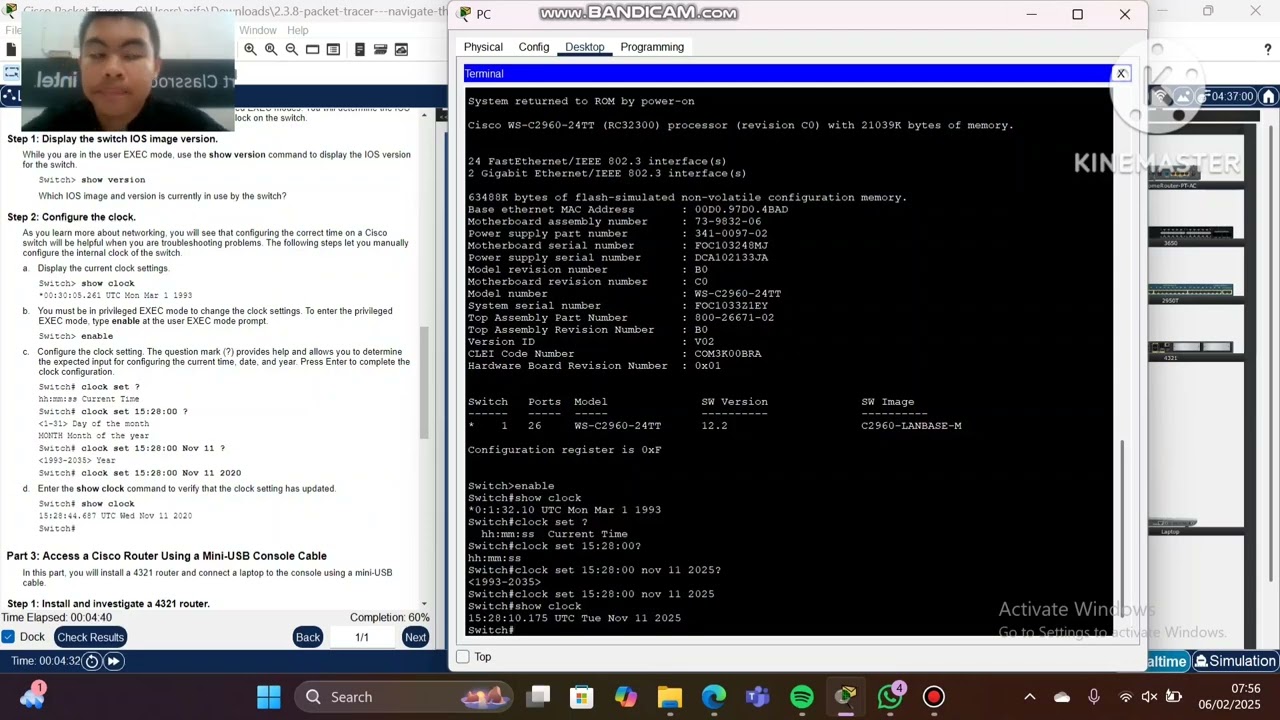Screen dimensions: 1280x720
Task: Click the Step 2: Configure the clock heading
Action: click(71, 217)
